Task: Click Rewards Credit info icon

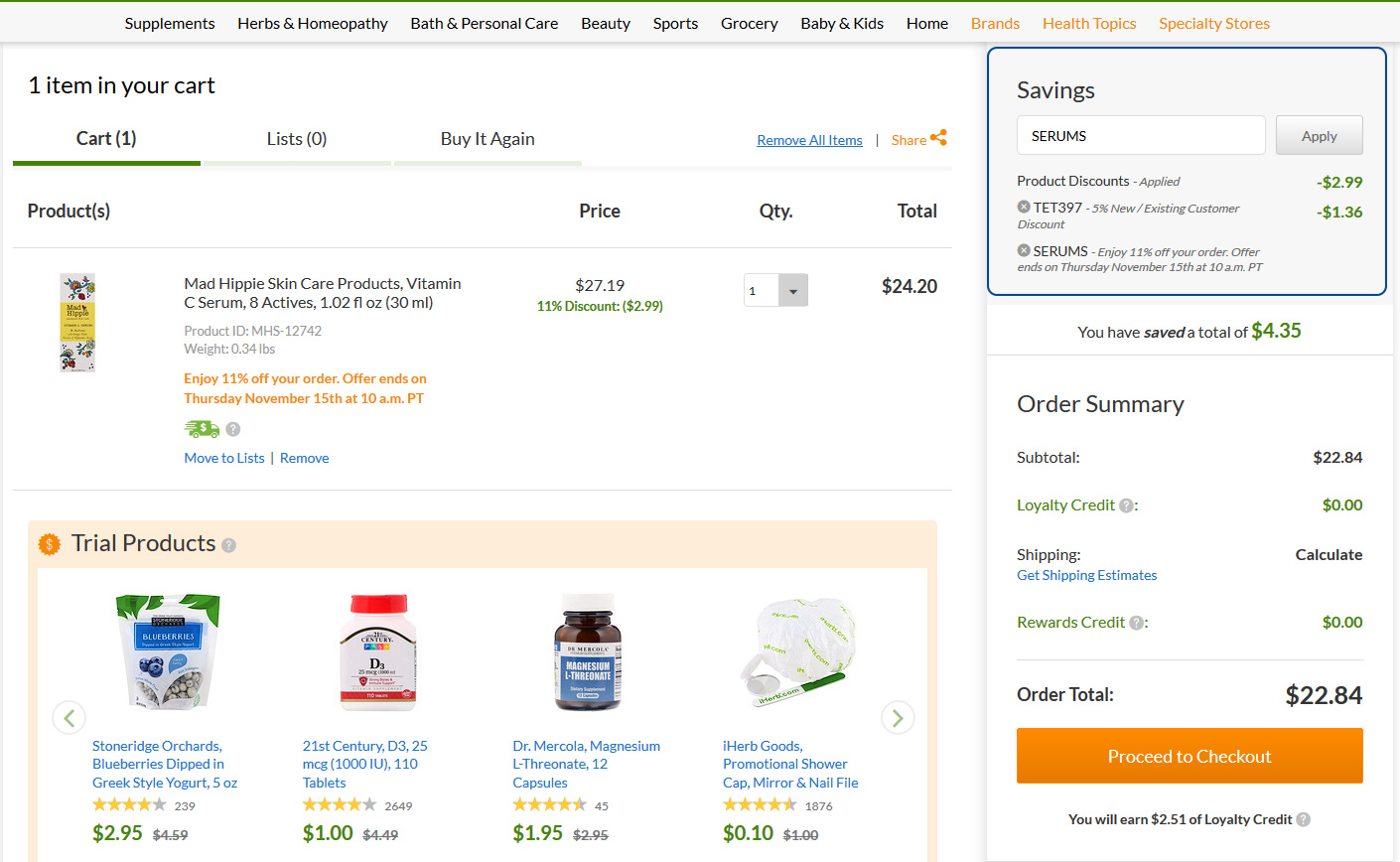Action: click(x=1136, y=623)
